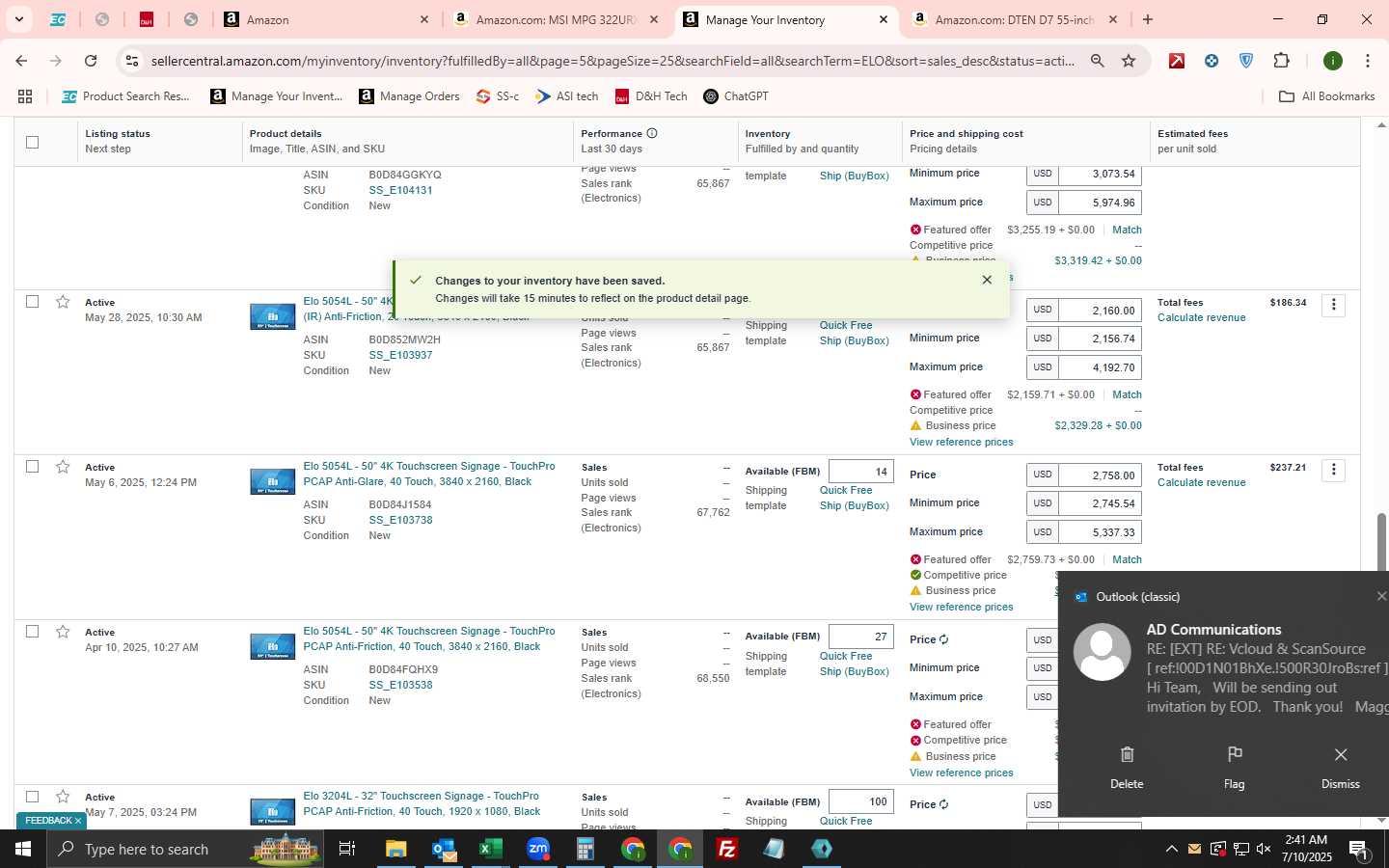The width and height of the screenshot is (1389, 868).
Task: Dismiss the inventory saved notification banner
Action: point(987,280)
